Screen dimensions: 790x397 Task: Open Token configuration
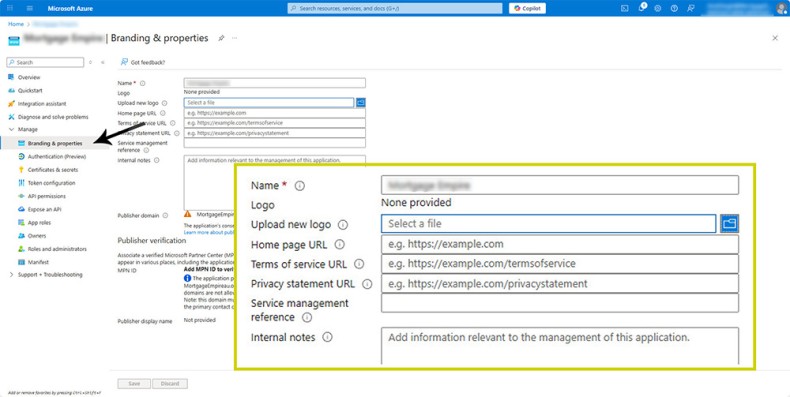coord(51,183)
